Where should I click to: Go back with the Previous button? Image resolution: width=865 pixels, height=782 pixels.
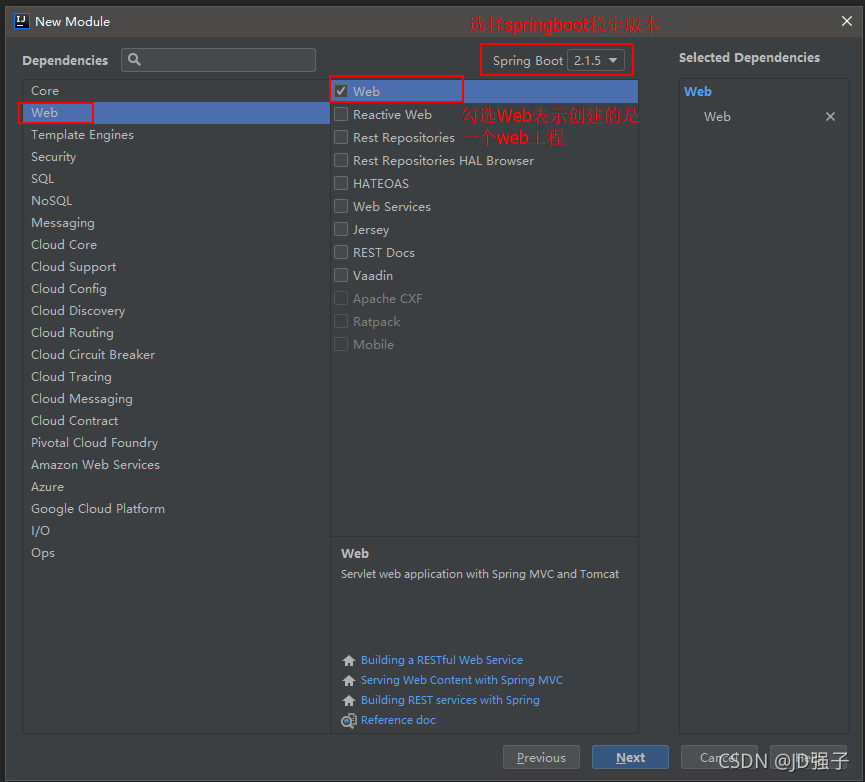point(541,757)
